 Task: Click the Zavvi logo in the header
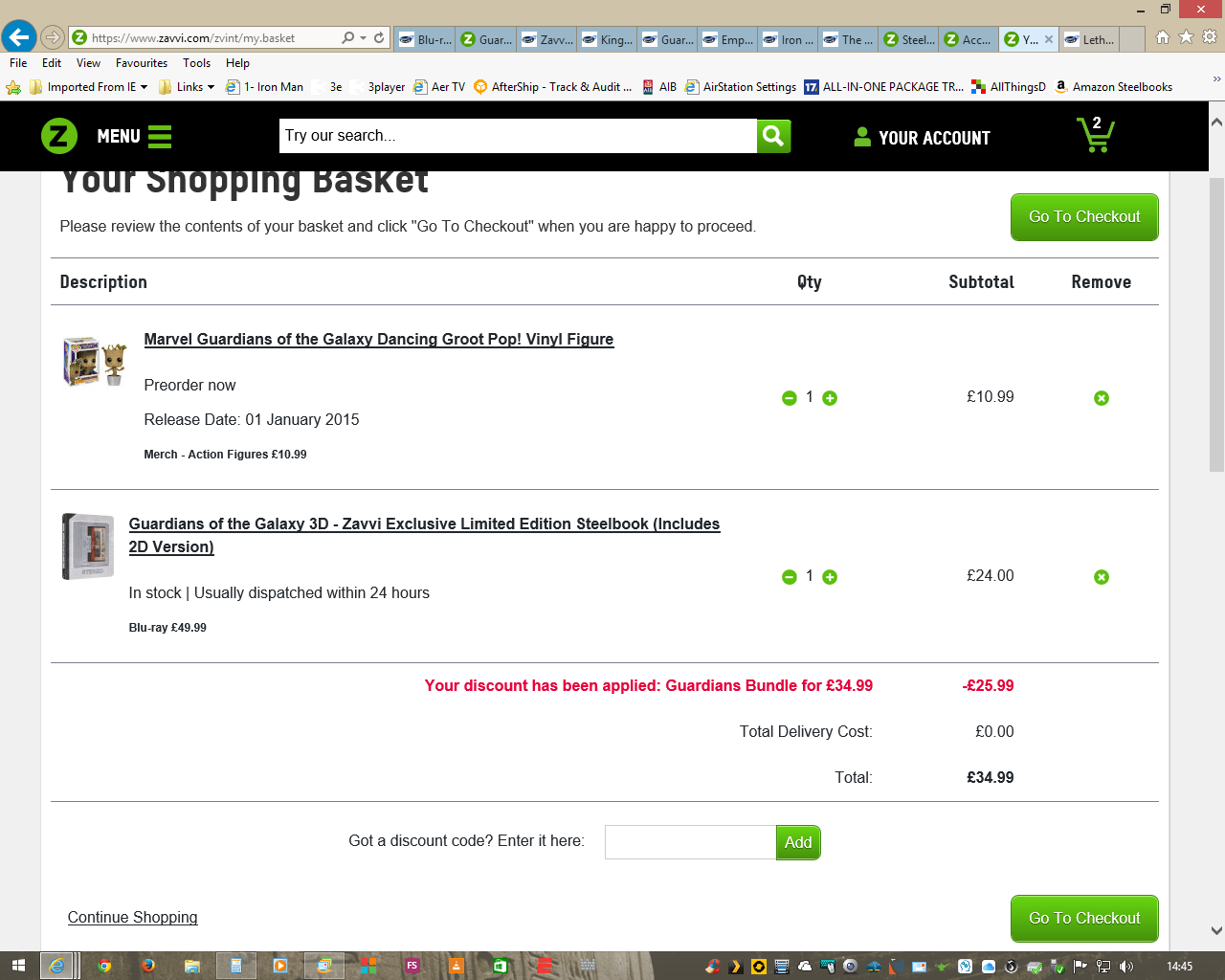pos(59,136)
